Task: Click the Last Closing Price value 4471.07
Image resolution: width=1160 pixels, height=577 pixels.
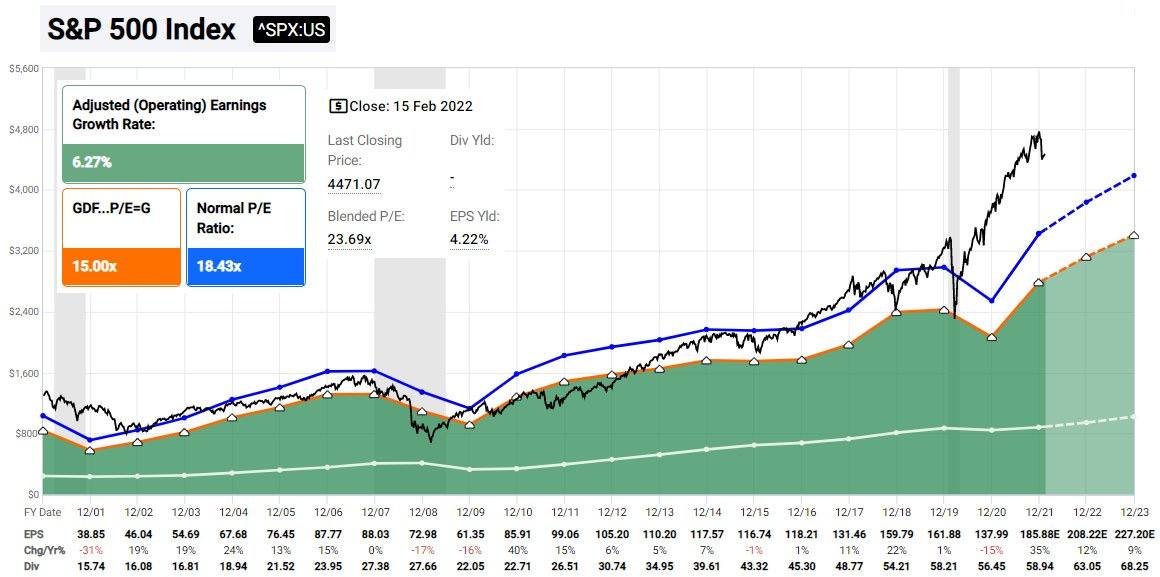Action: pos(354,184)
